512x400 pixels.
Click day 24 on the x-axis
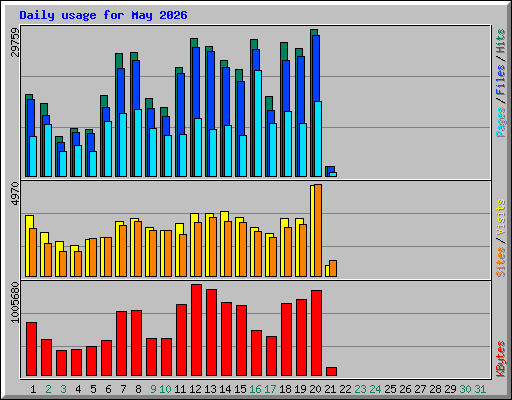(x=375, y=389)
